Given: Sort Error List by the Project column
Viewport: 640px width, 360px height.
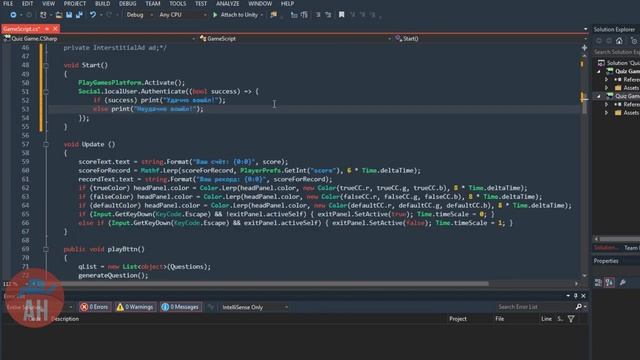Looking at the screenshot, I should click(x=458, y=319).
